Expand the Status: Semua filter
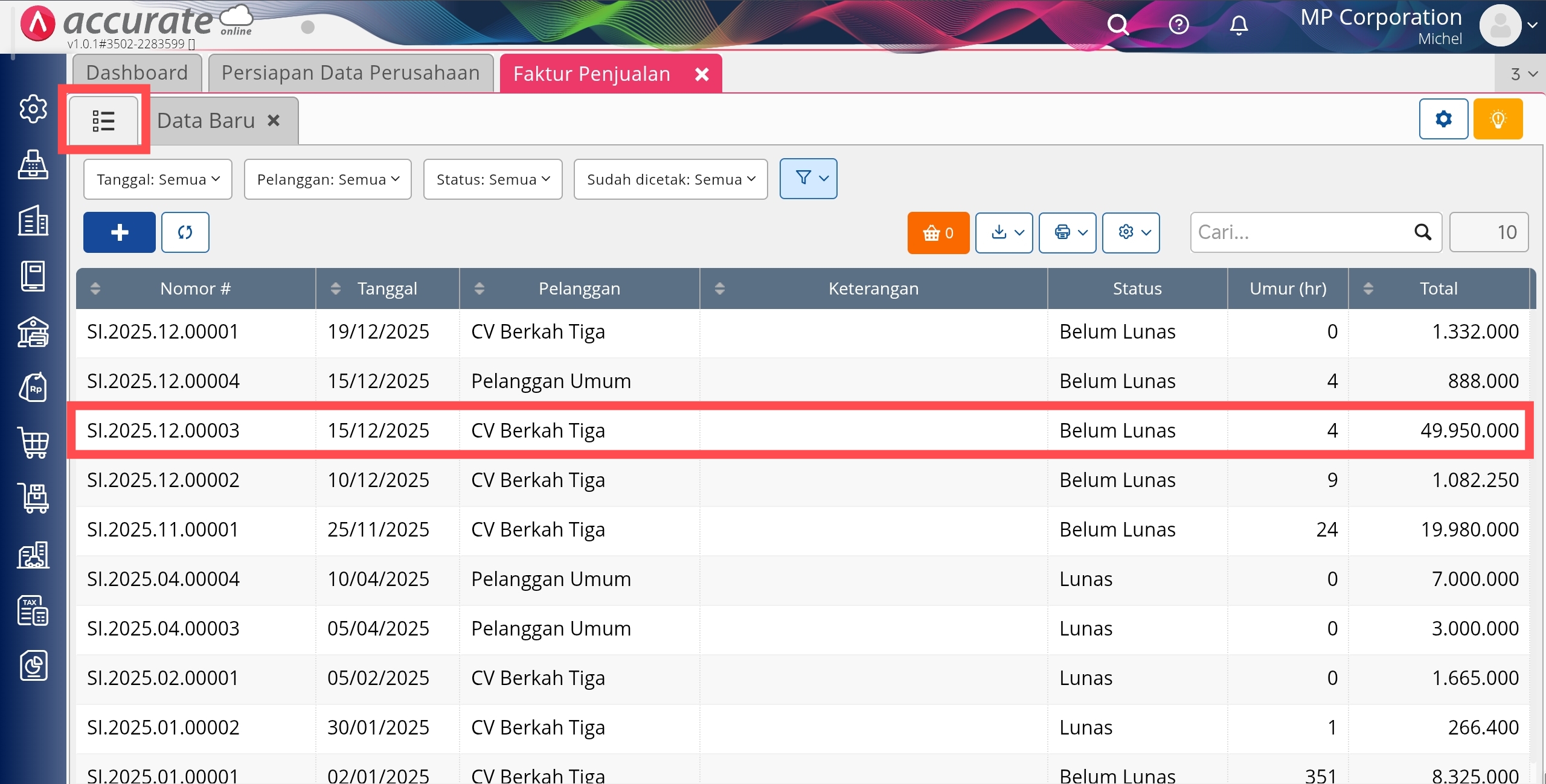This screenshot has width=1546, height=784. coord(493,179)
